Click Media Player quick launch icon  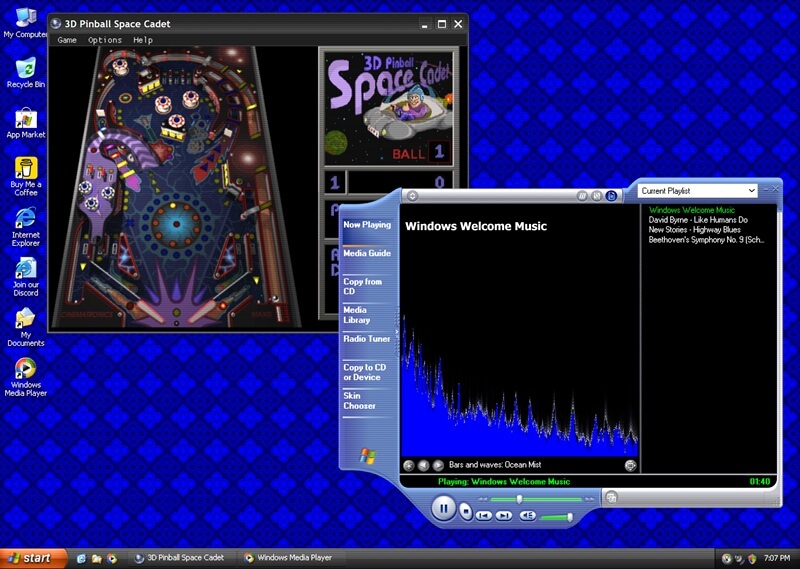coord(112,559)
